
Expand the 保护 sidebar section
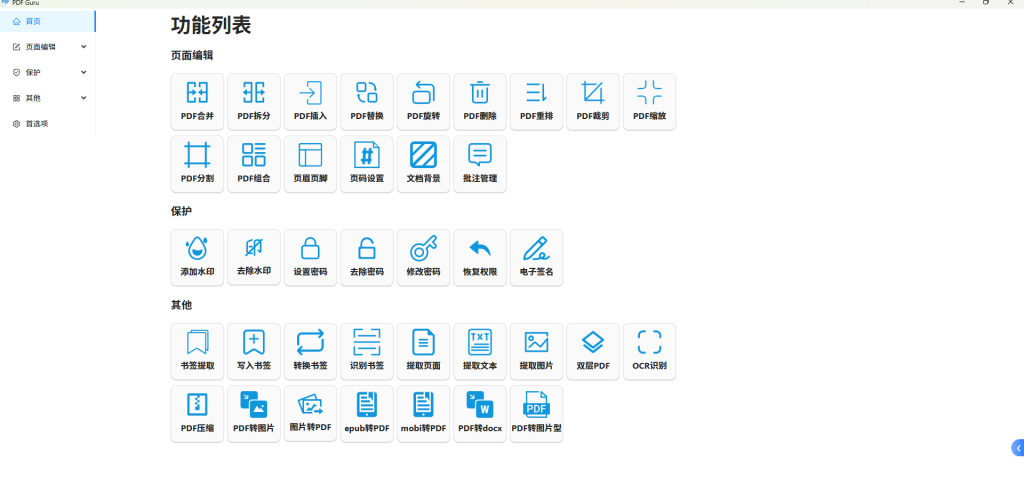pyautogui.click(x=48, y=72)
